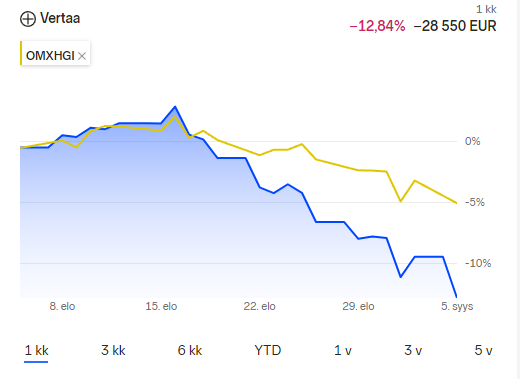This screenshot has width=520, height=379.
Task: Select the 1 kk time range tab
Action: 36,350
